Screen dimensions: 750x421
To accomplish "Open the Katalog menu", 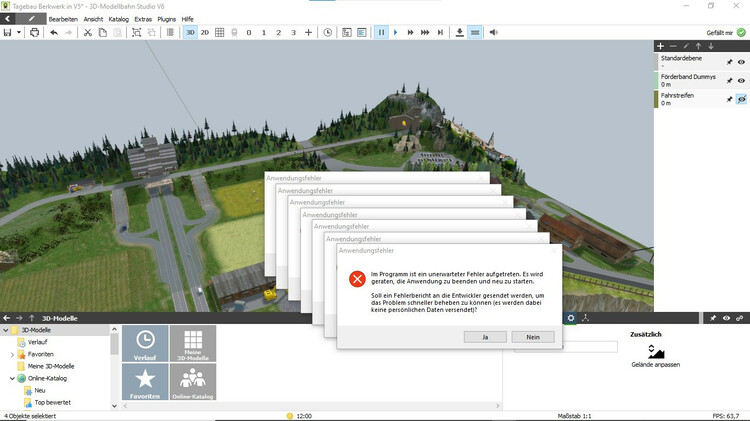I will point(119,19).
